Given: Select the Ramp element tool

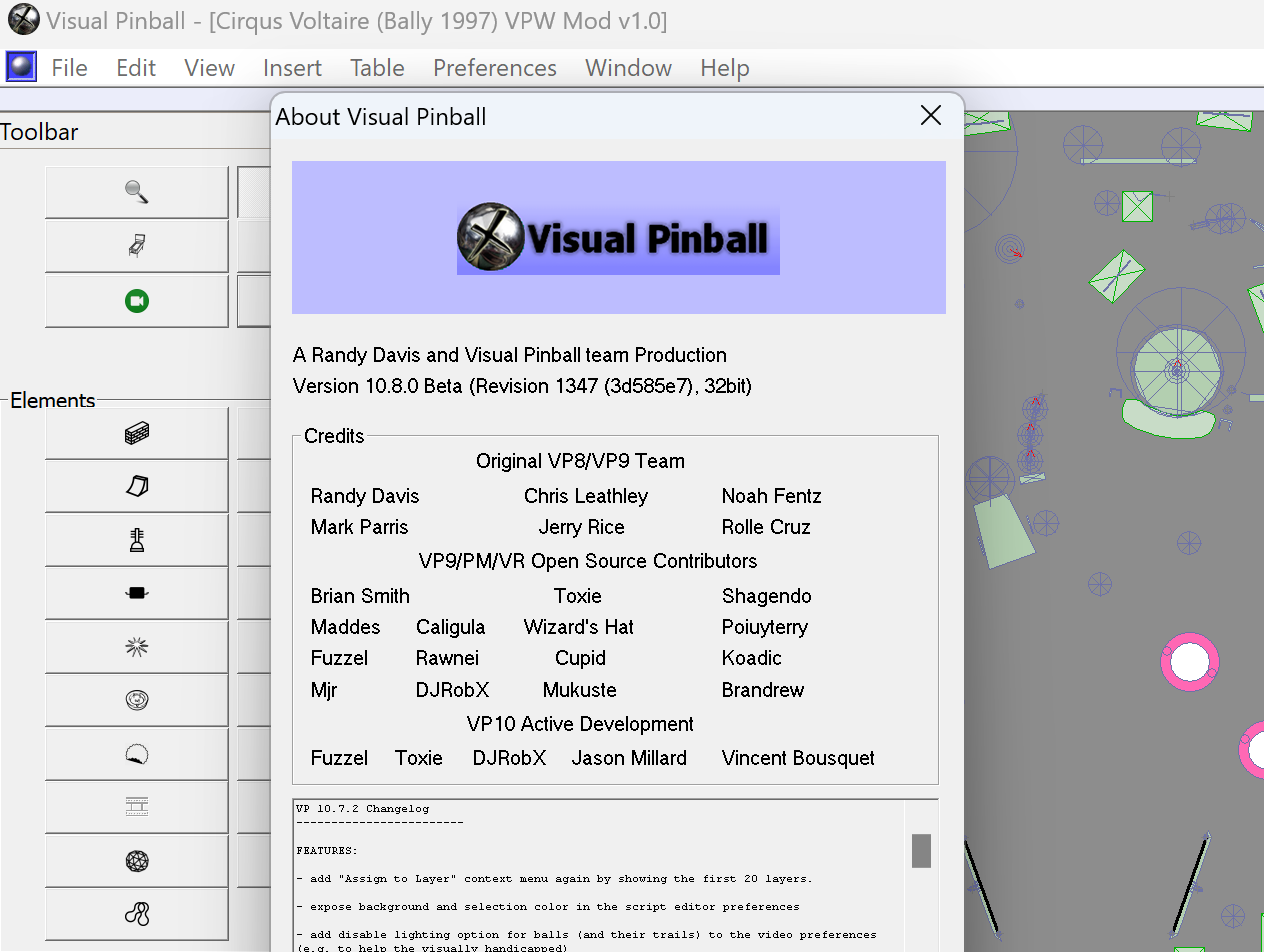Looking at the screenshot, I should [x=136, y=486].
